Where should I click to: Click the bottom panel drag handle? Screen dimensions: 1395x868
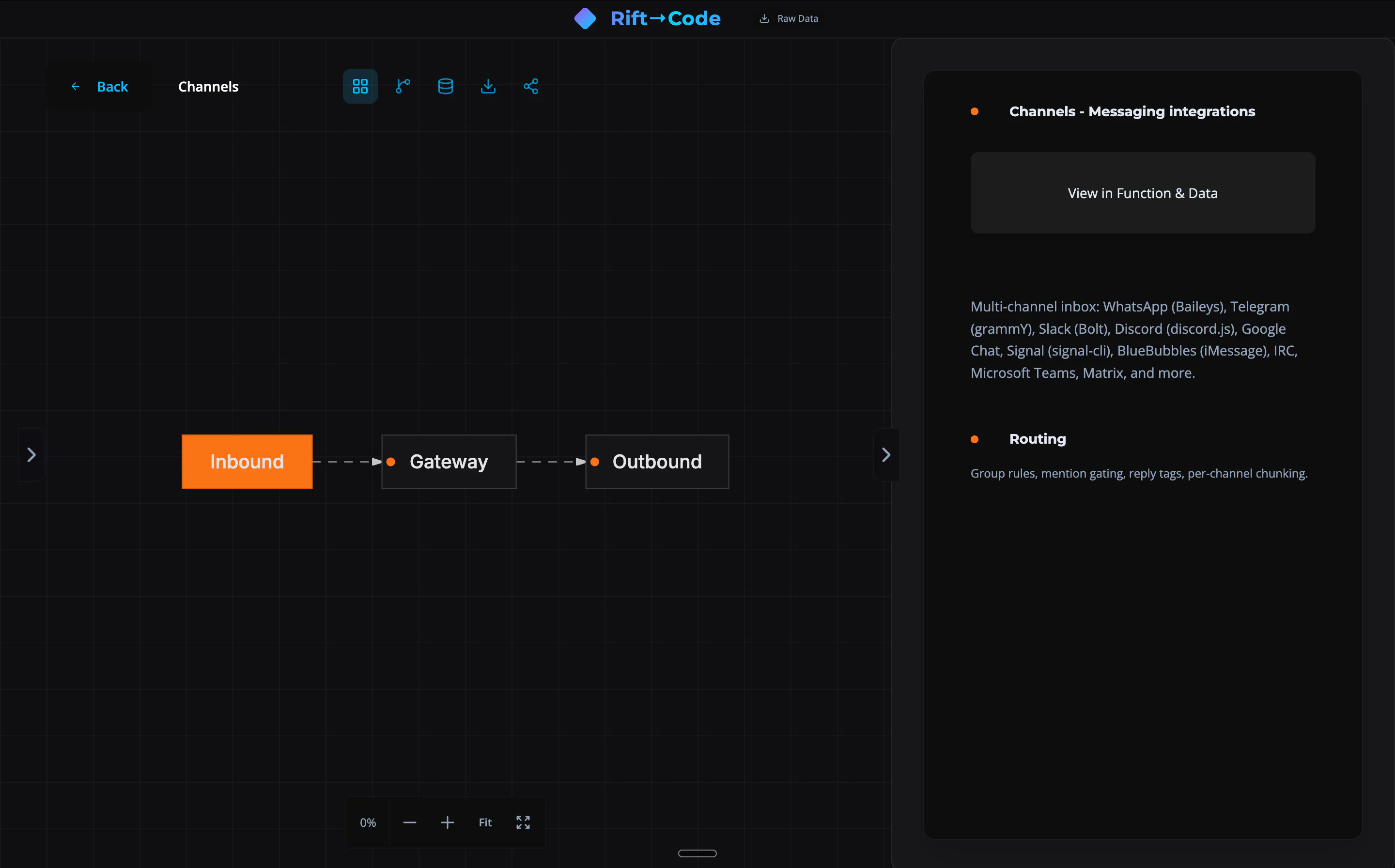coord(697,853)
